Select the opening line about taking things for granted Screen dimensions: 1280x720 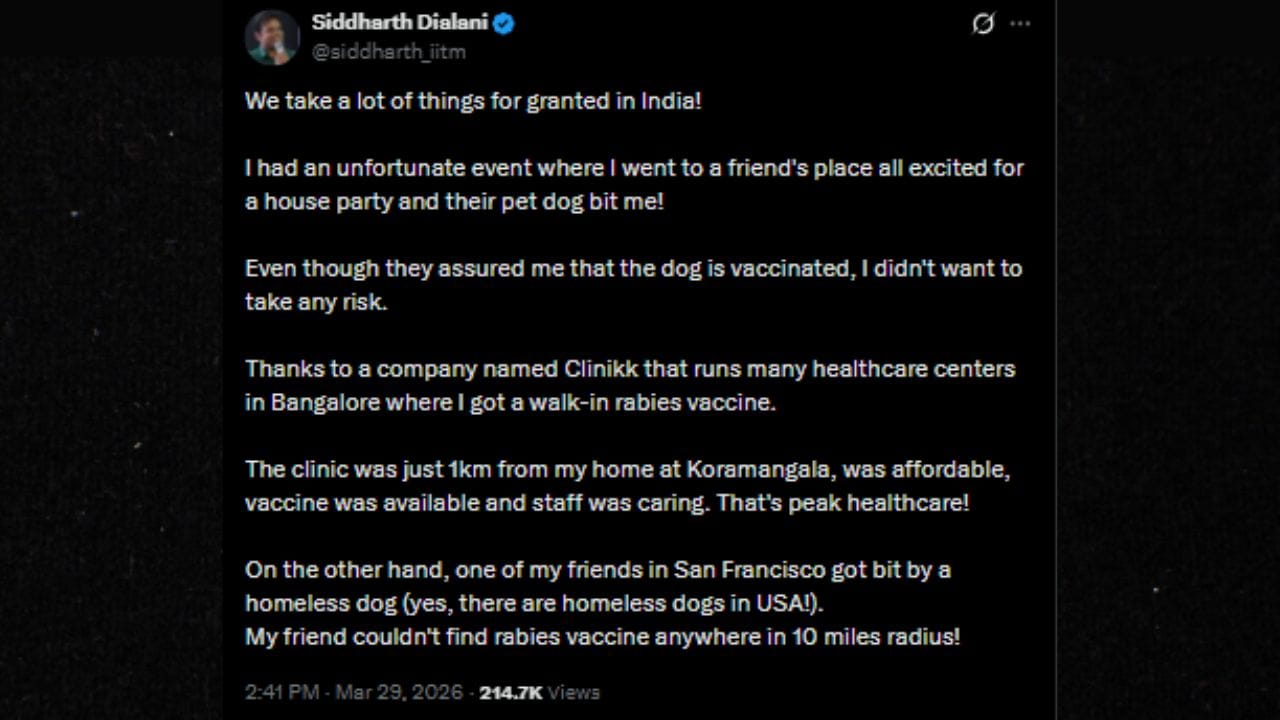pos(473,100)
